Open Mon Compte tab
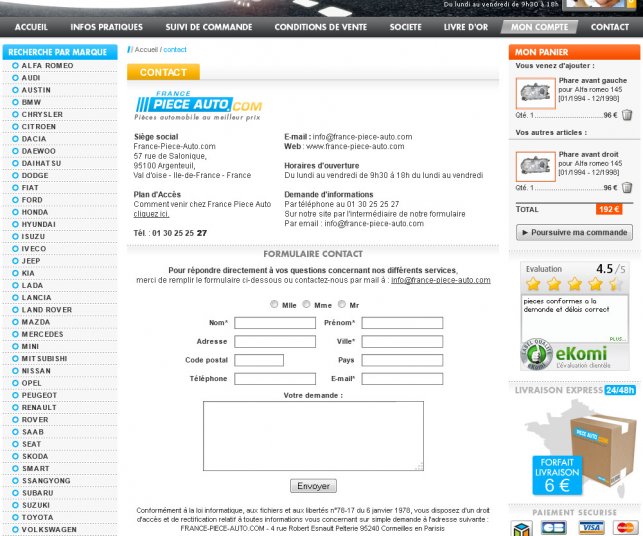This screenshot has height=536, width=643. [x=539, y=27]
